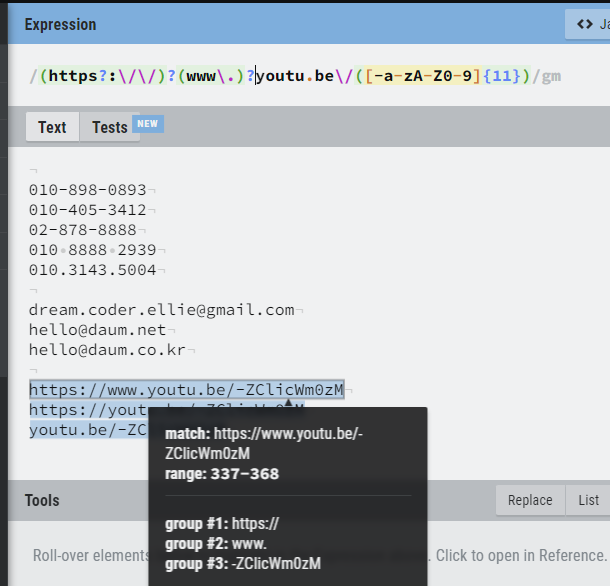Click the email dream.coder.ellie@gmail.com

pyautogui.click(x=162, y=310)
